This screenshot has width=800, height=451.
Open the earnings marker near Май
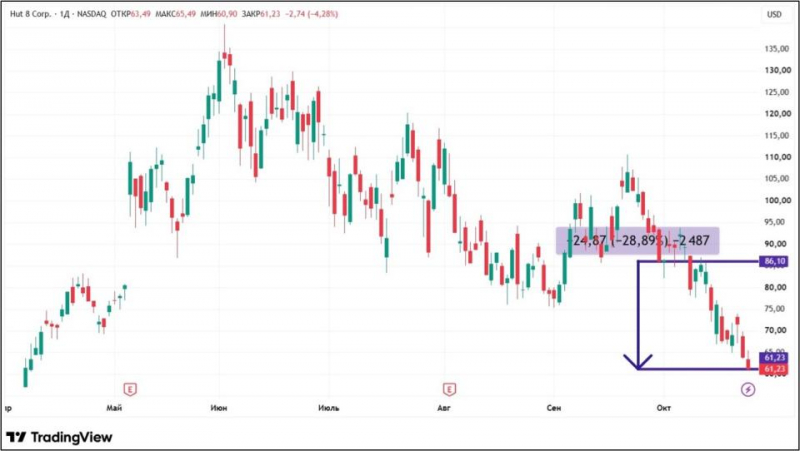pyautogui.click(x=130, y=390)
